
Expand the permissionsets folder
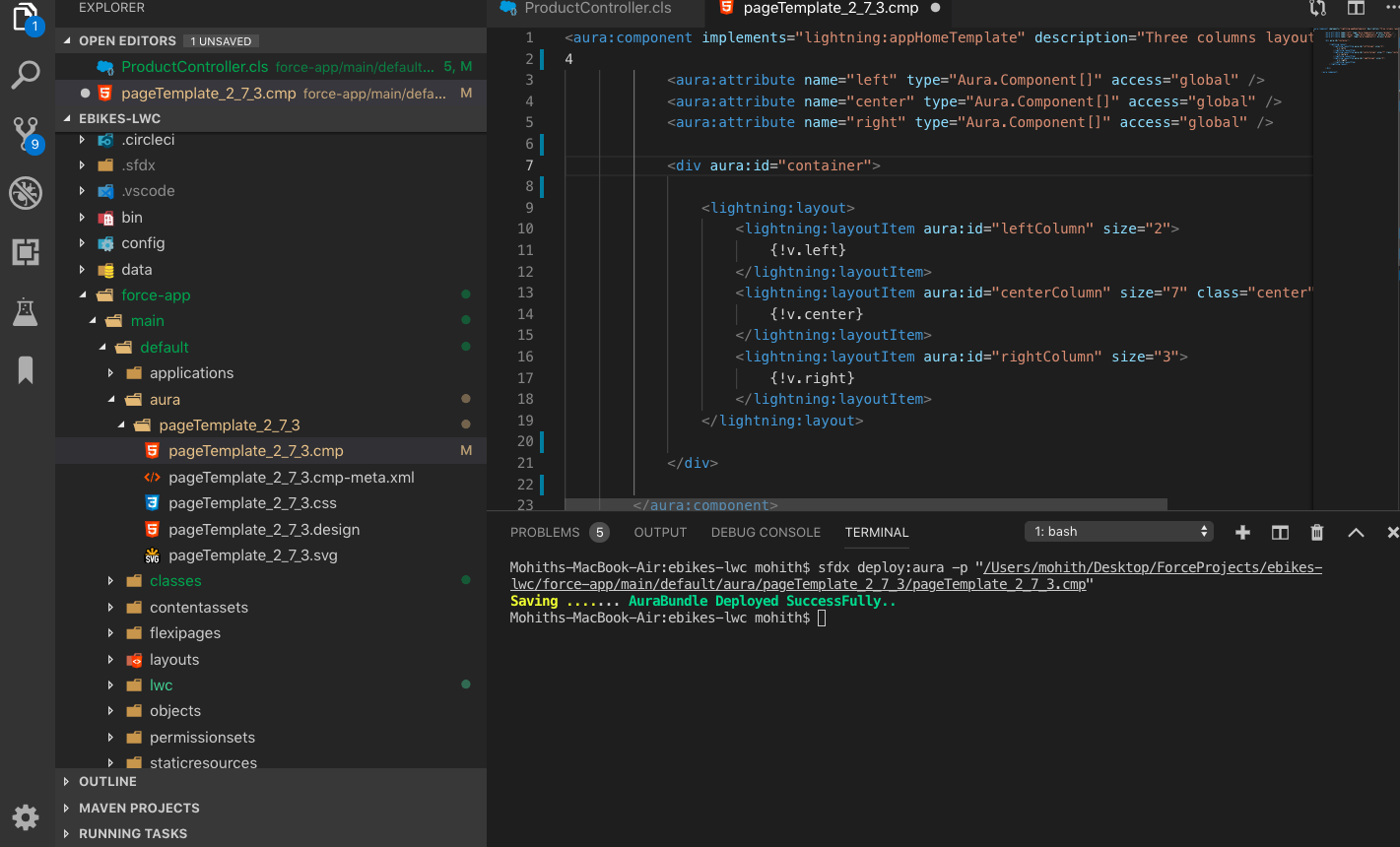111,738
